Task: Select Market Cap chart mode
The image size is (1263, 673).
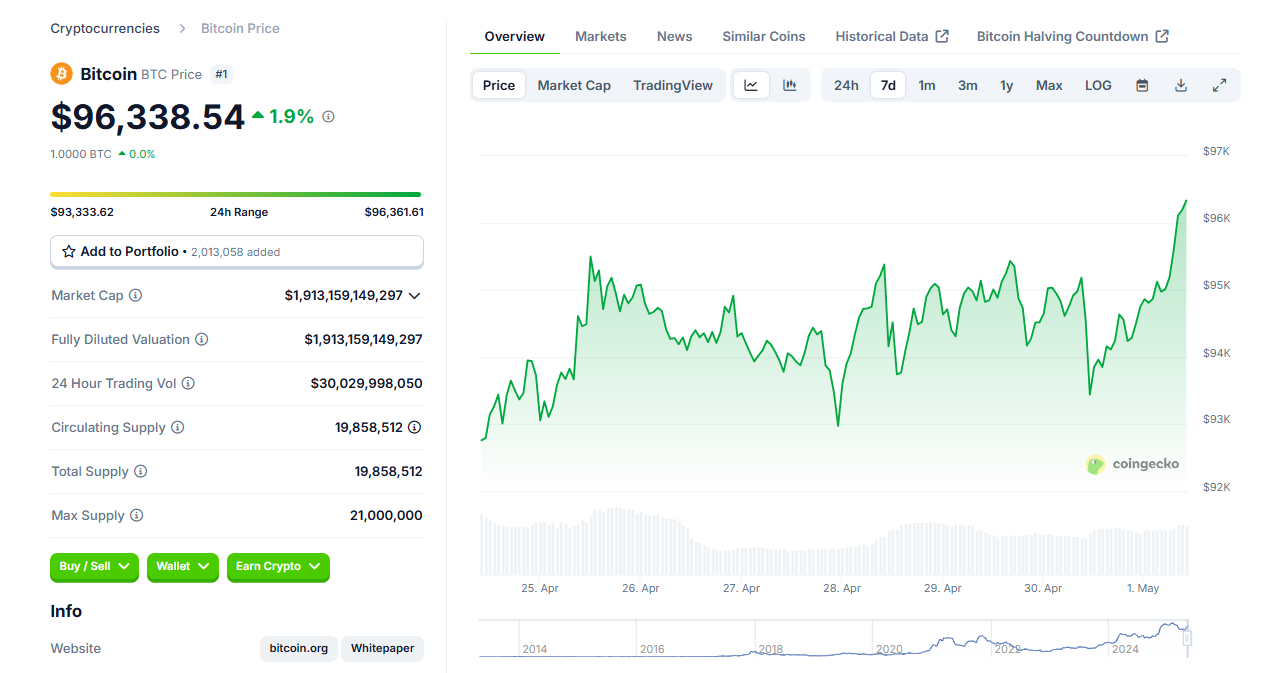Action: click(x=574, y=85)
